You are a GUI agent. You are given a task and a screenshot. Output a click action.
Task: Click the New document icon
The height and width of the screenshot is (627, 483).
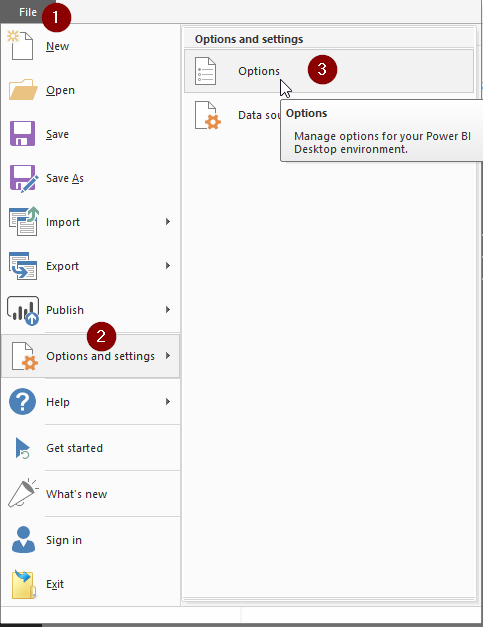pyautogui.click(x=20, y=45)
